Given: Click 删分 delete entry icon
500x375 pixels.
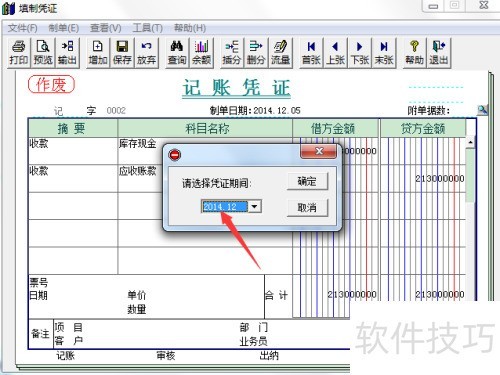Looking at the screenshot, I should [x=256, y=53].
